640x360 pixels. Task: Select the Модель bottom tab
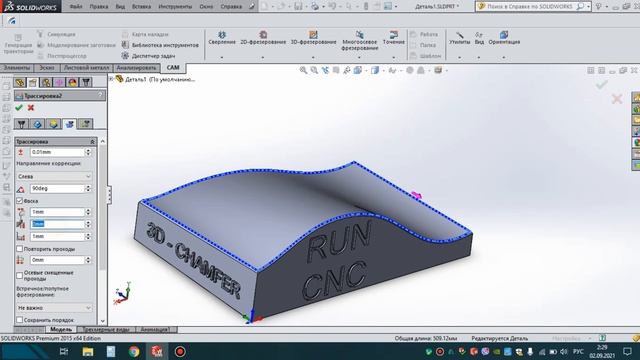pos(61,329)
